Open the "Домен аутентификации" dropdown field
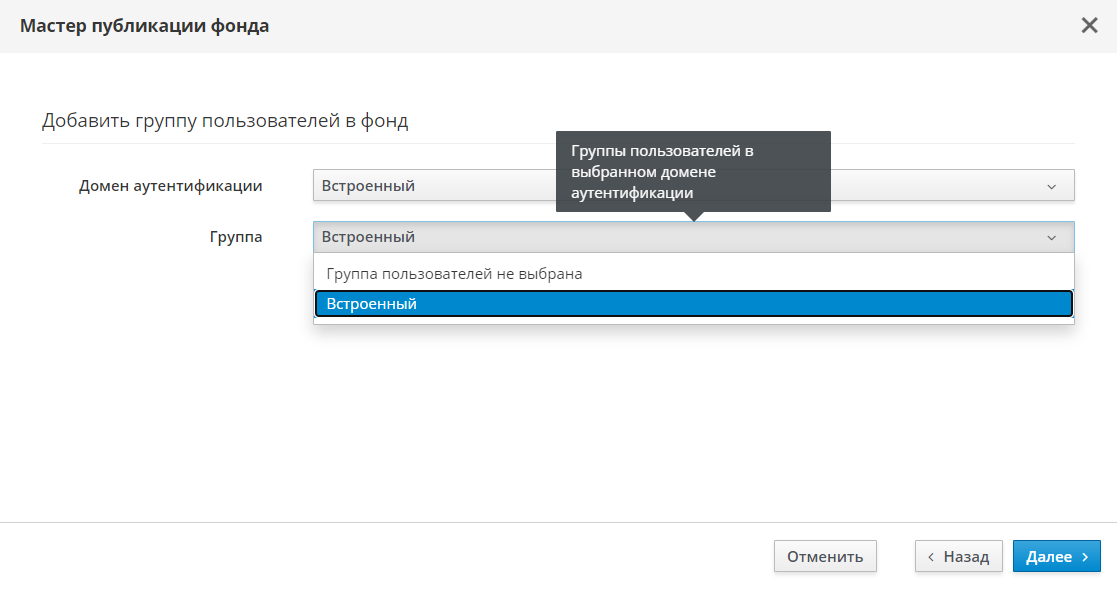 coord(432,186)
